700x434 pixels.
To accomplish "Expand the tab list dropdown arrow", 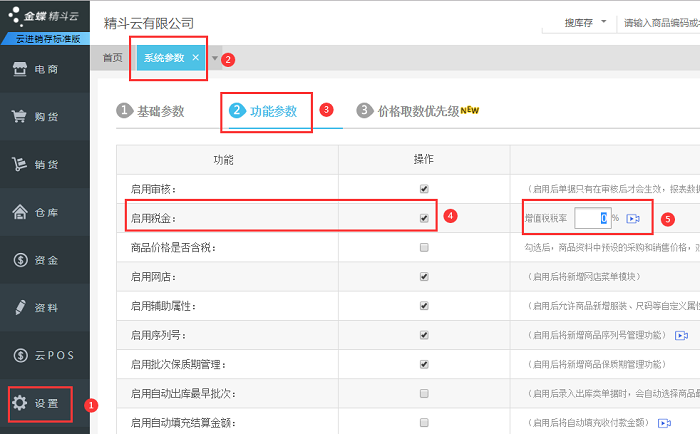I will click(213, 58).
